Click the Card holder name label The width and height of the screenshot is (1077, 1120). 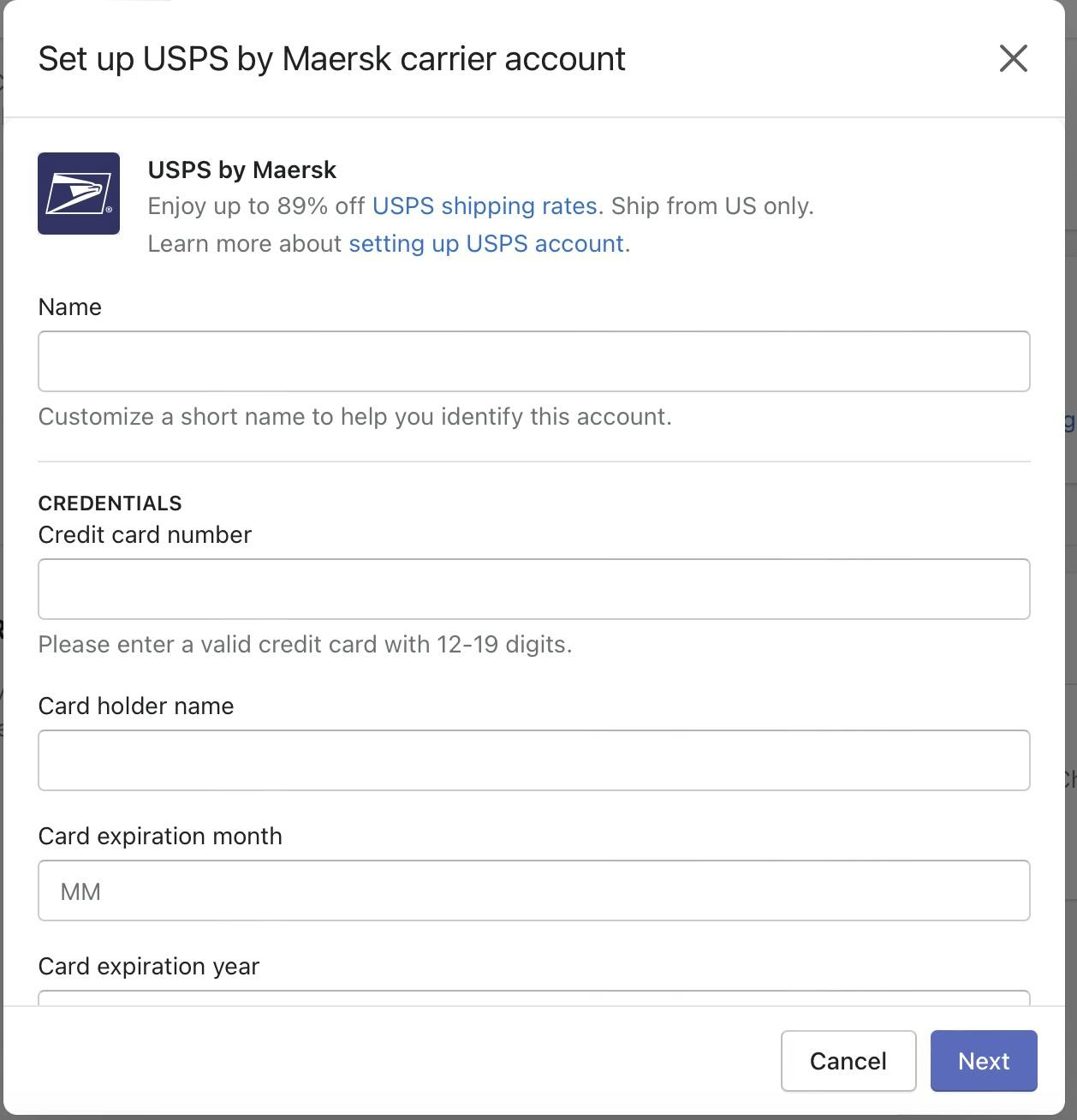click(x=136, y=706)
